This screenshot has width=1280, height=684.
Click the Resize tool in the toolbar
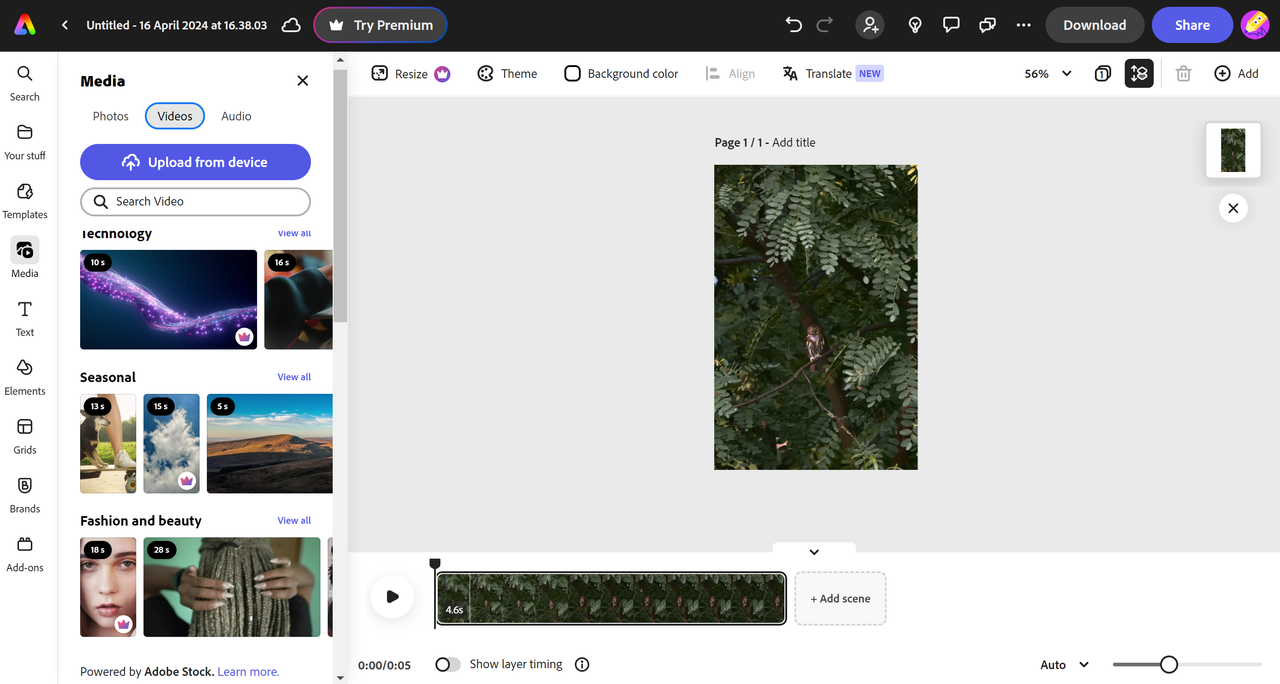[x=410, y=74]
